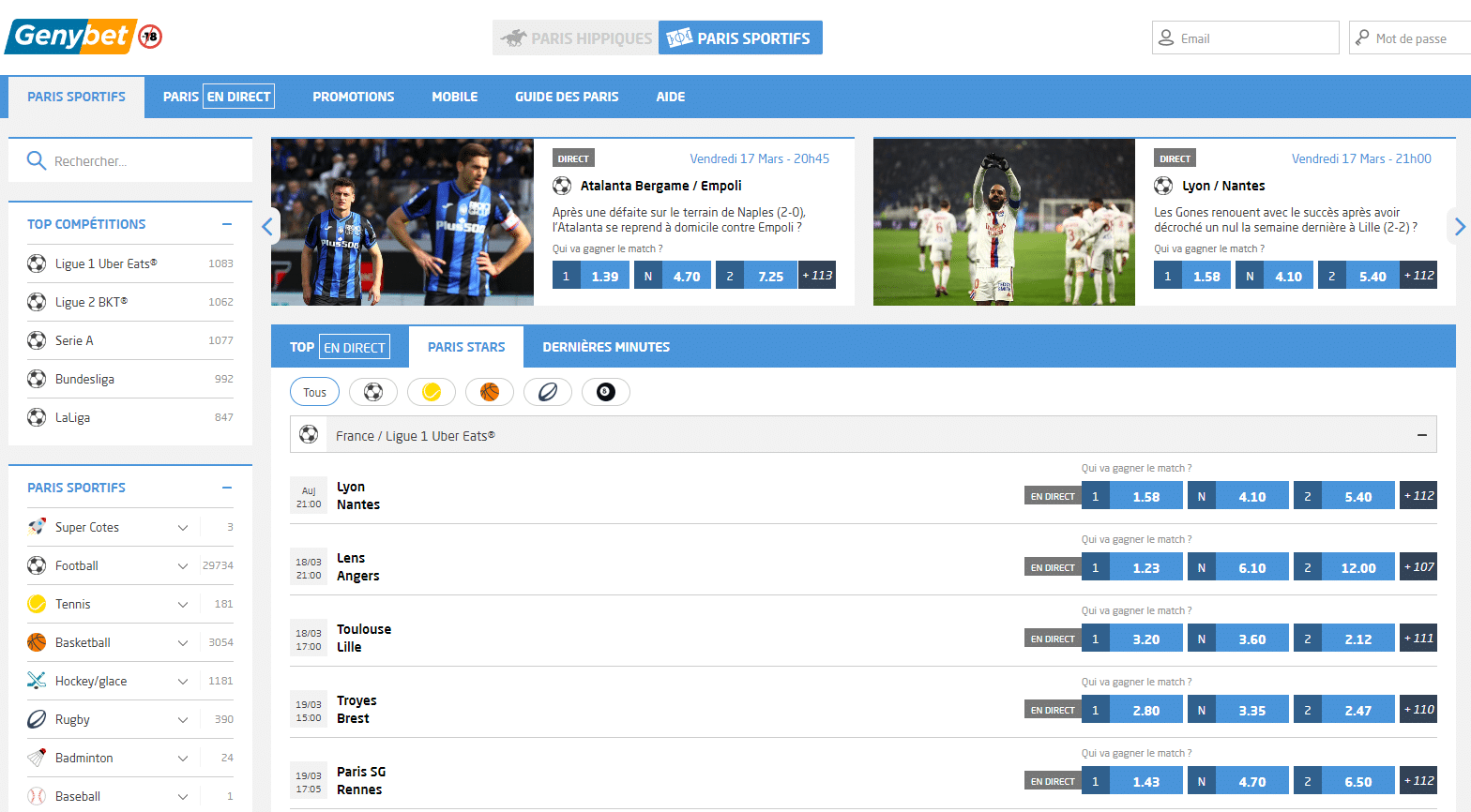Filter by basketball icon
Screen dimensions: 1471x812
[x=490, y=392]
